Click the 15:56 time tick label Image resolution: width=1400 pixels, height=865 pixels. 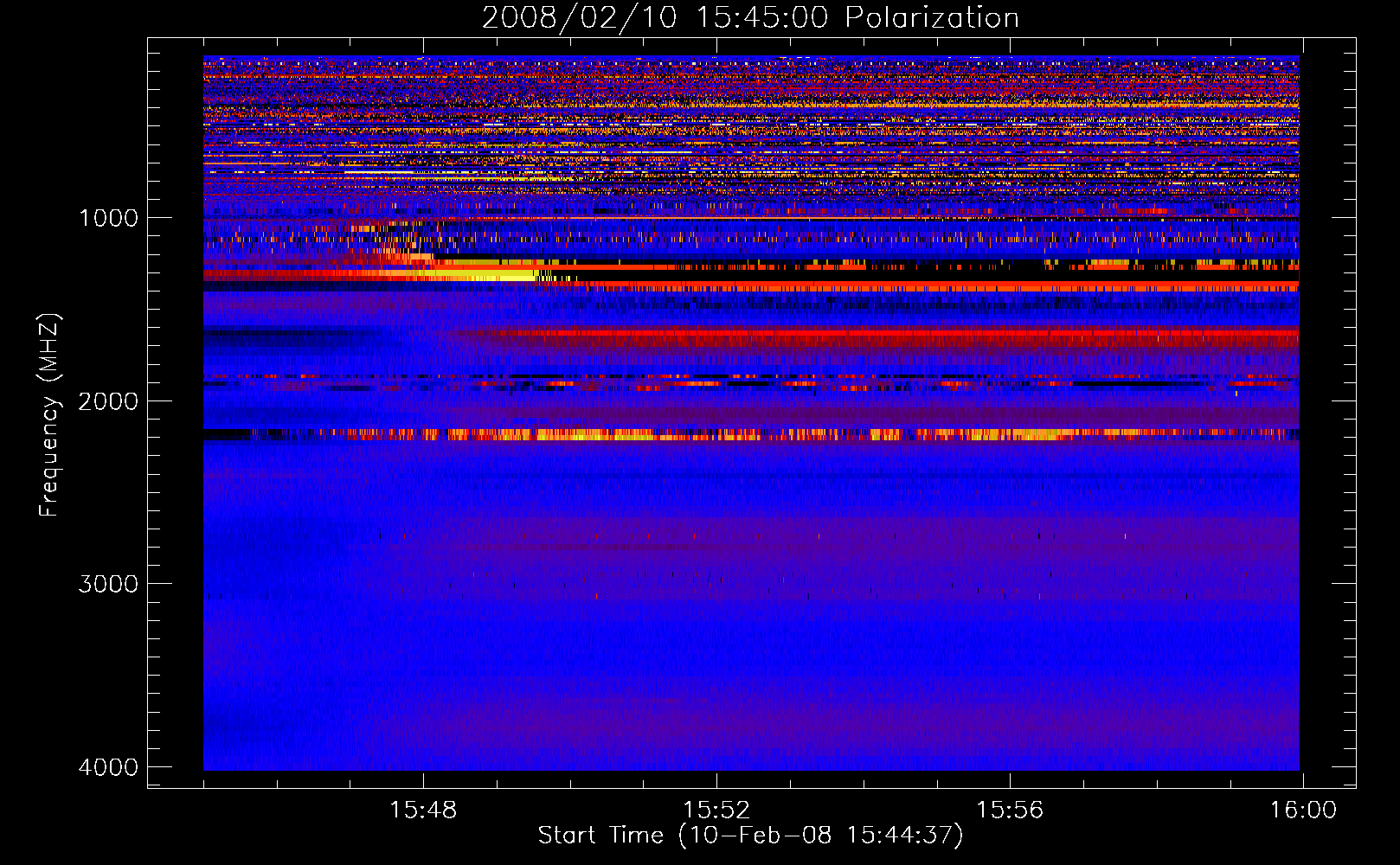click(x=1010, y=811)
